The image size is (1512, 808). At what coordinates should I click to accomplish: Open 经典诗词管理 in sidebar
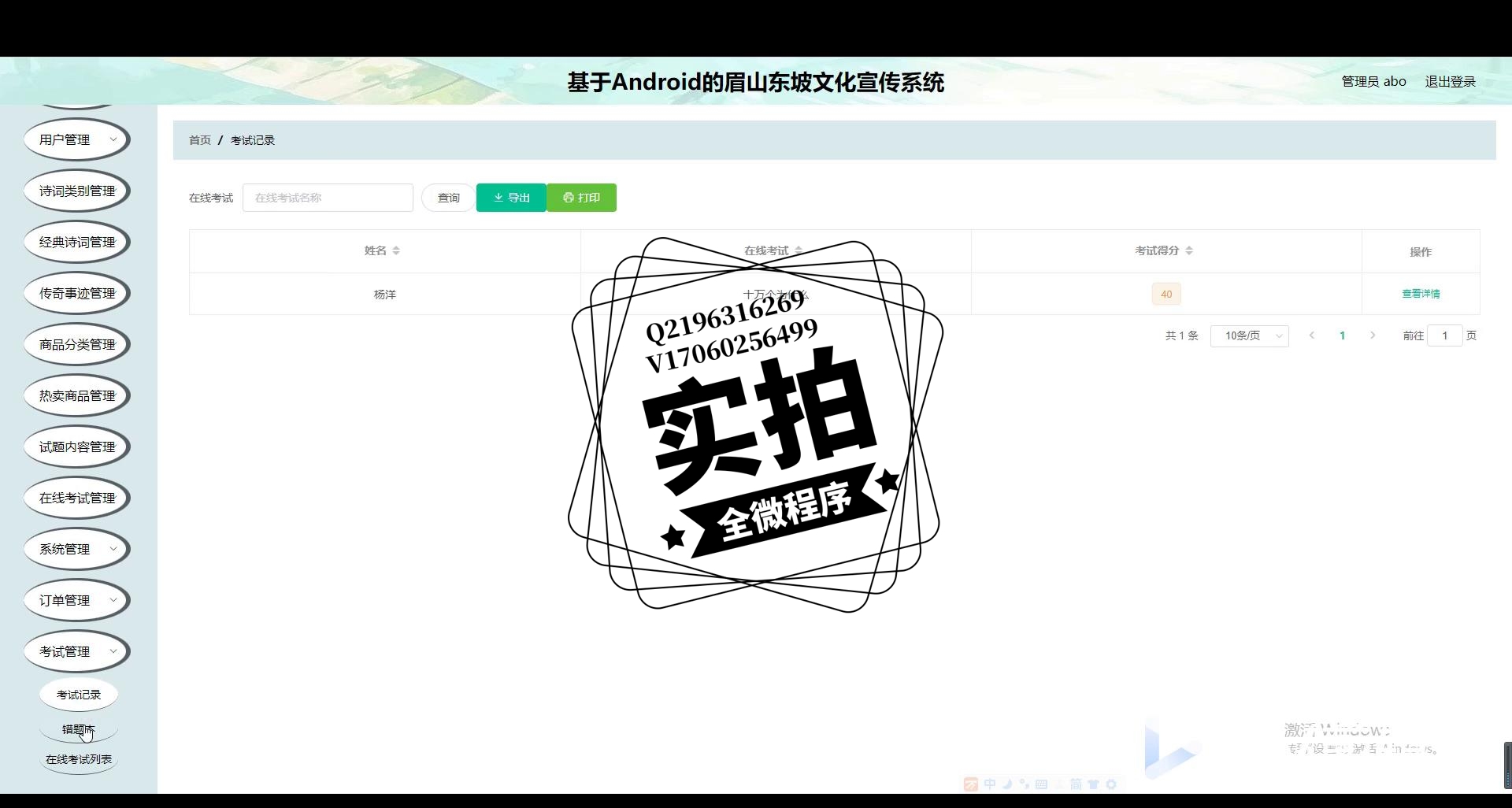click(x=77, y=242)
